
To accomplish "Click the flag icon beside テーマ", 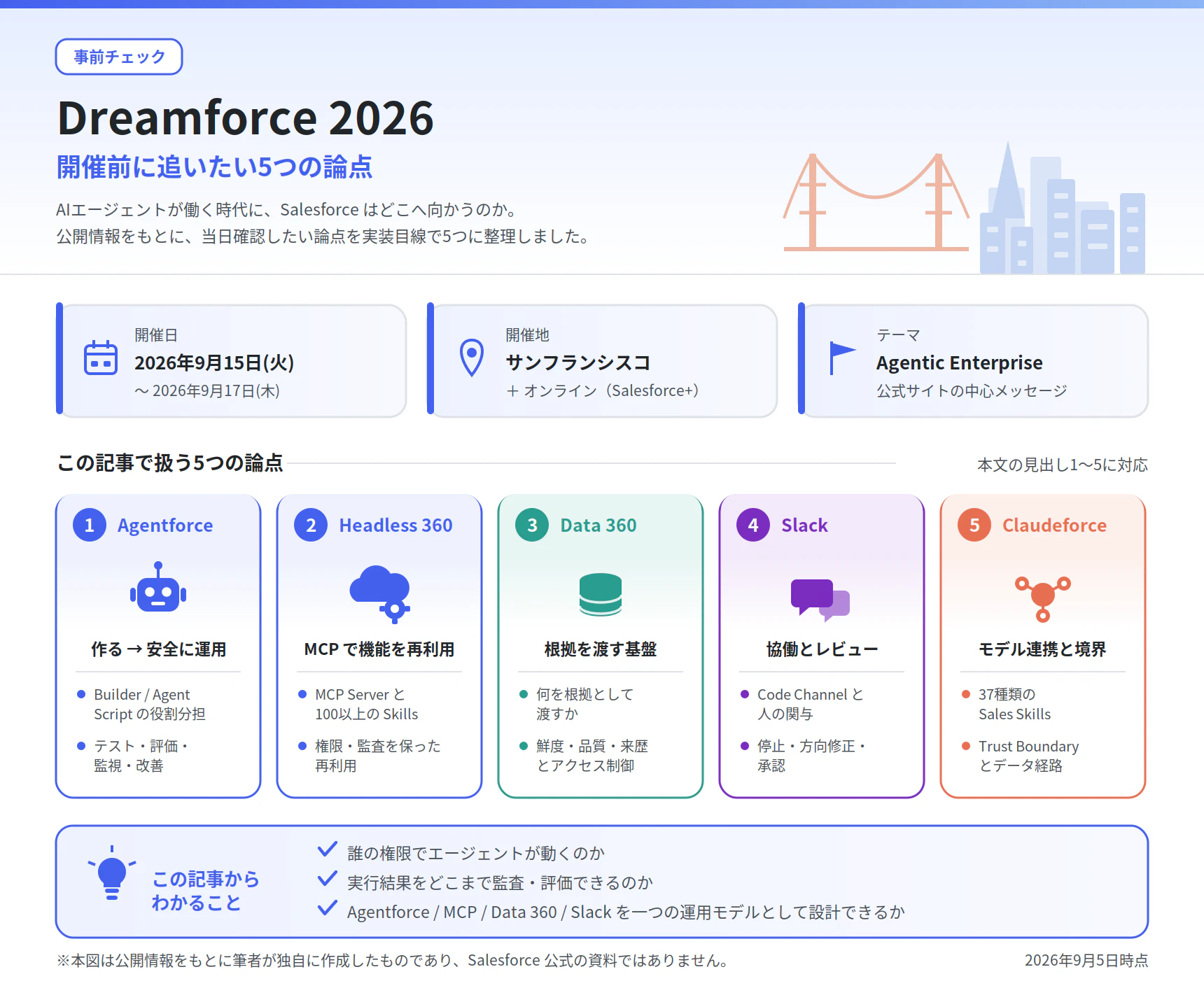I will coord(842,358).
